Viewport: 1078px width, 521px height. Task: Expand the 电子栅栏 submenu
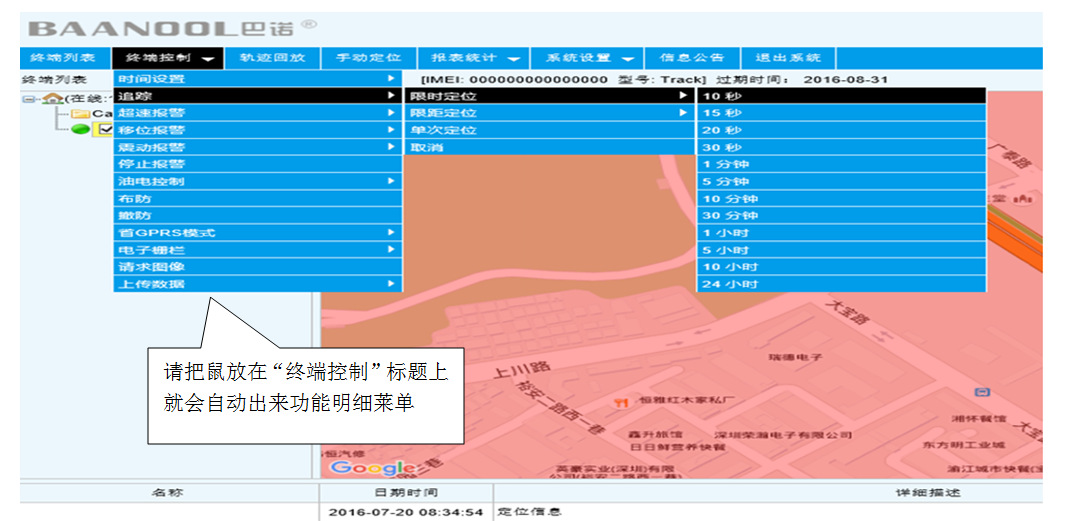(x=258, y=250)
